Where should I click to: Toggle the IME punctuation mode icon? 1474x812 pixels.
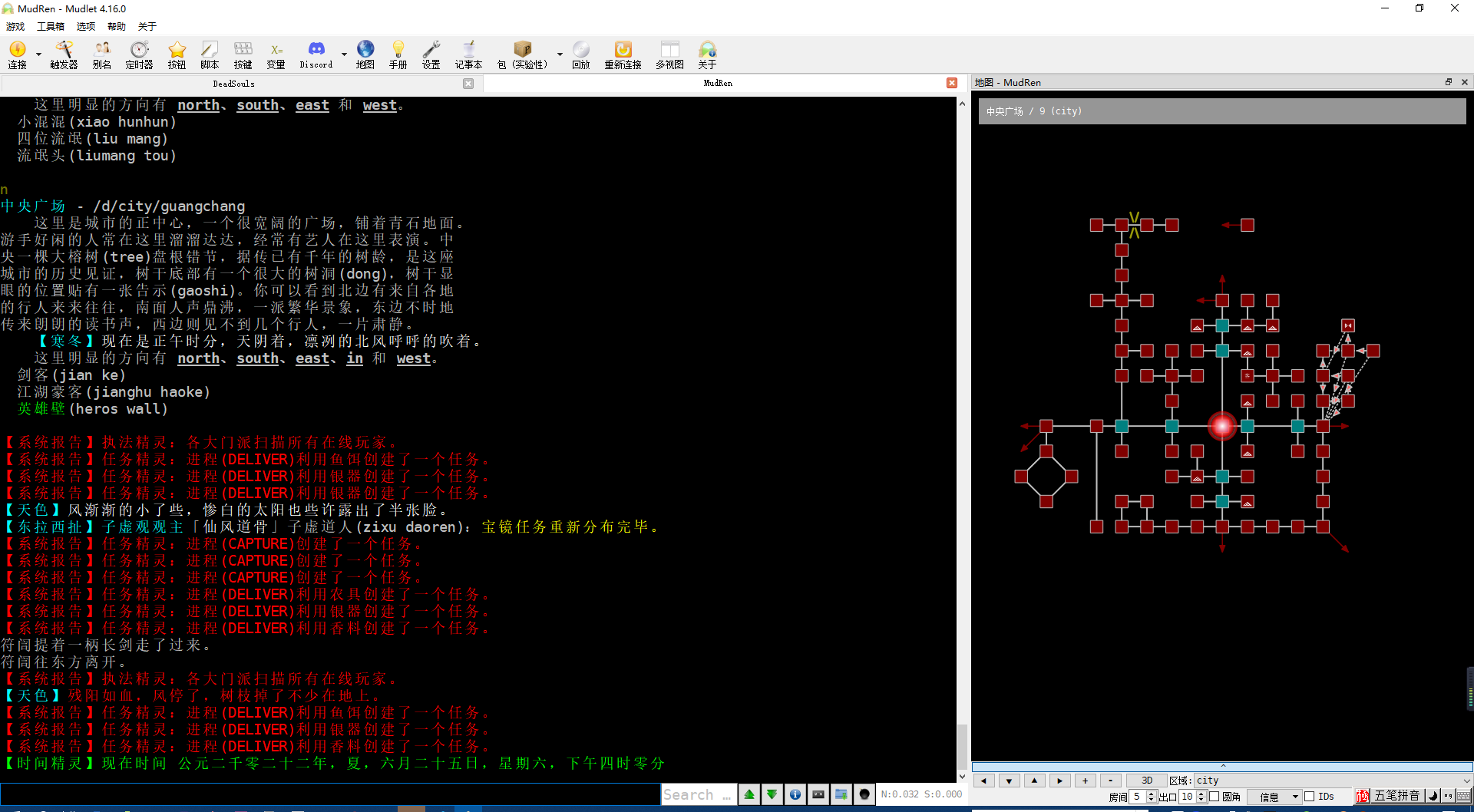[1448, 796]
